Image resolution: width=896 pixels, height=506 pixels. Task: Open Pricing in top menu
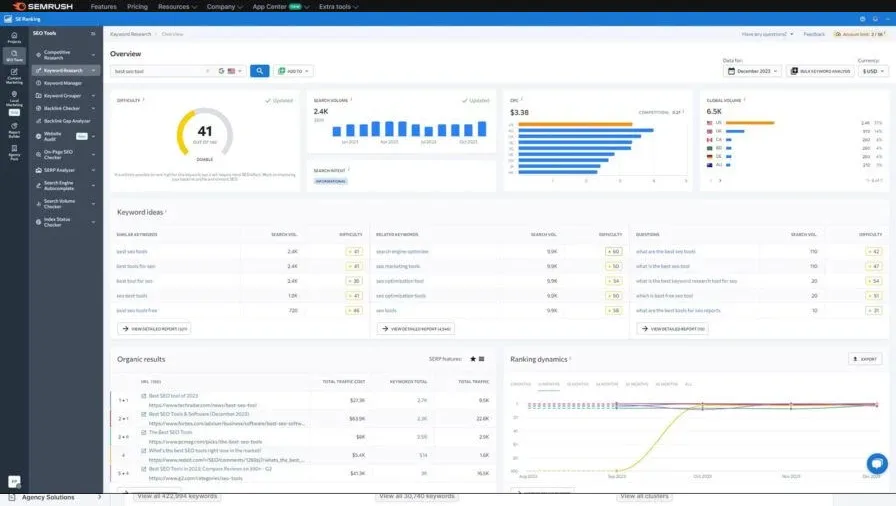point(137,7)
